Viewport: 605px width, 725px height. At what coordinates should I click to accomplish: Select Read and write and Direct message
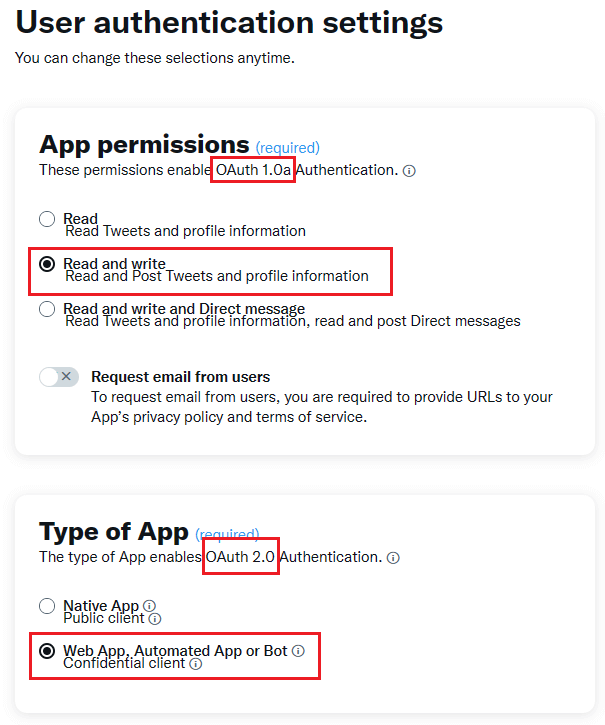[47, 309]
